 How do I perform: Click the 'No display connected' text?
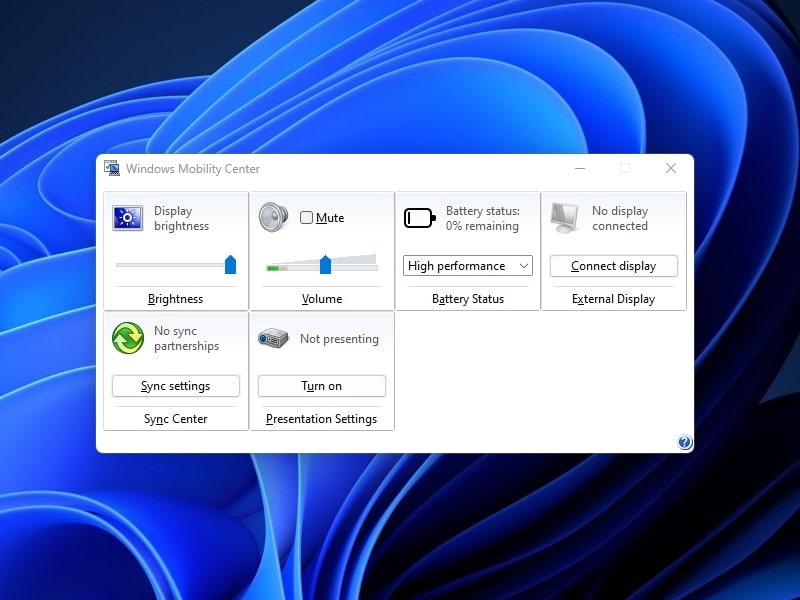tap(620, 218)
